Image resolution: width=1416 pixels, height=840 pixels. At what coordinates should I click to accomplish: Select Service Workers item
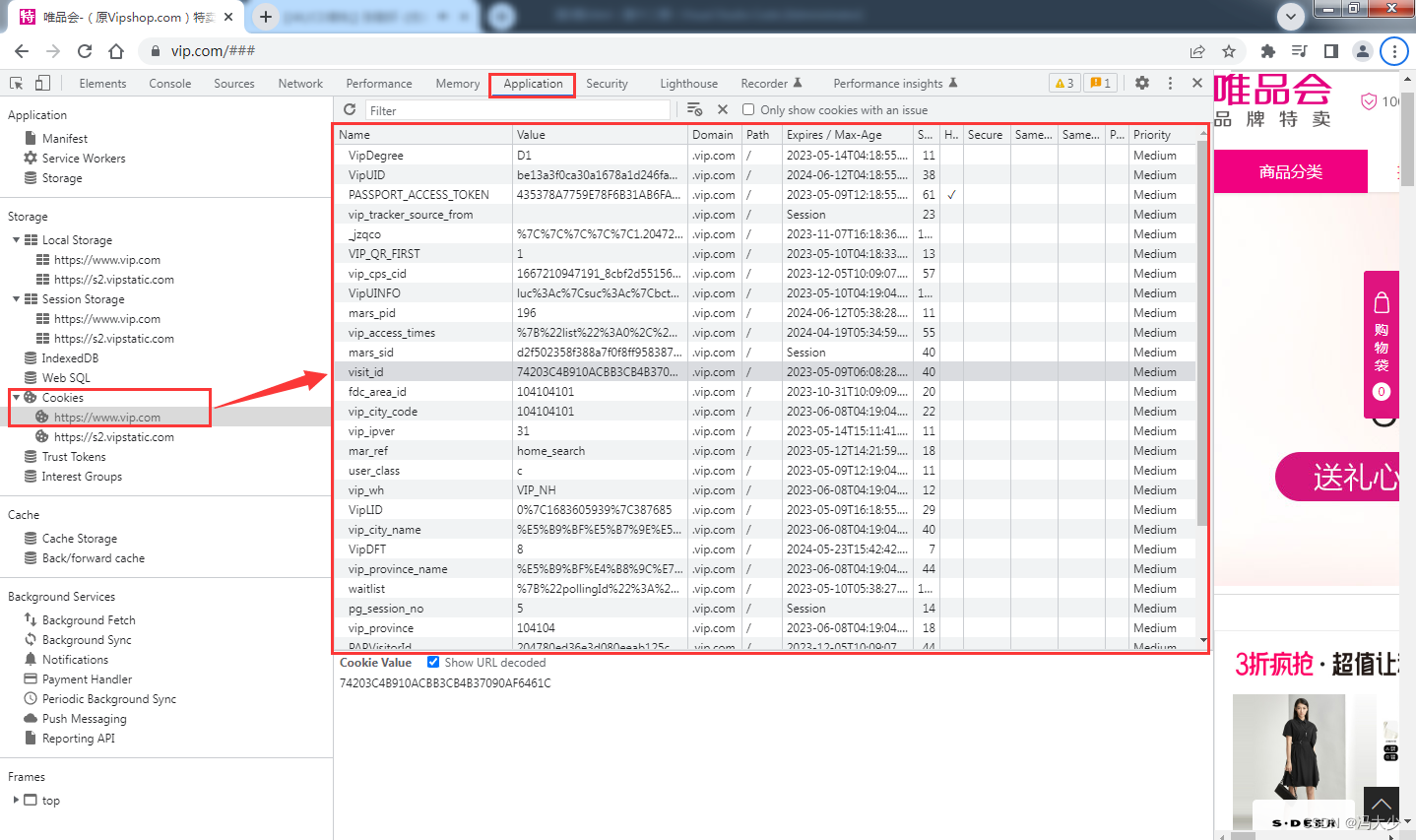(84, 158)
